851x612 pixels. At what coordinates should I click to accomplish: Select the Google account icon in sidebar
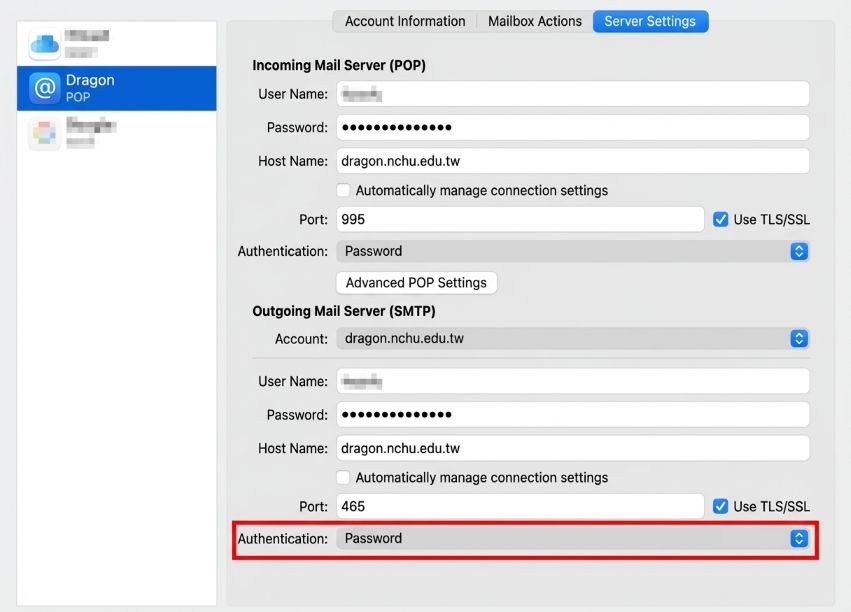[x=44, y=133]
